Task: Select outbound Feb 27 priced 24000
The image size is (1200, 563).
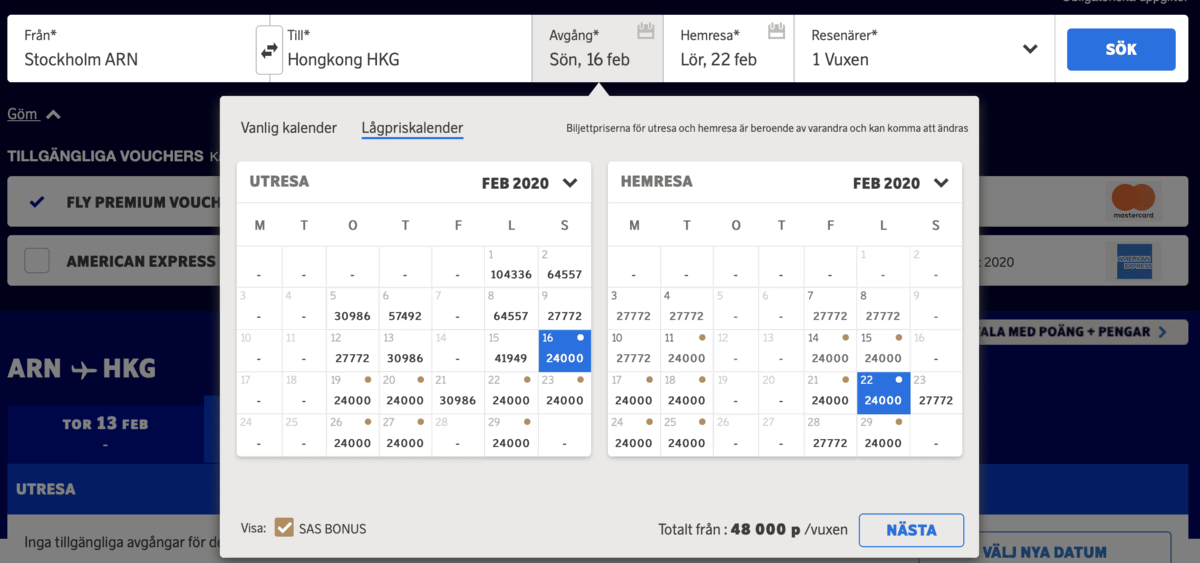Action: pos(405,435)
